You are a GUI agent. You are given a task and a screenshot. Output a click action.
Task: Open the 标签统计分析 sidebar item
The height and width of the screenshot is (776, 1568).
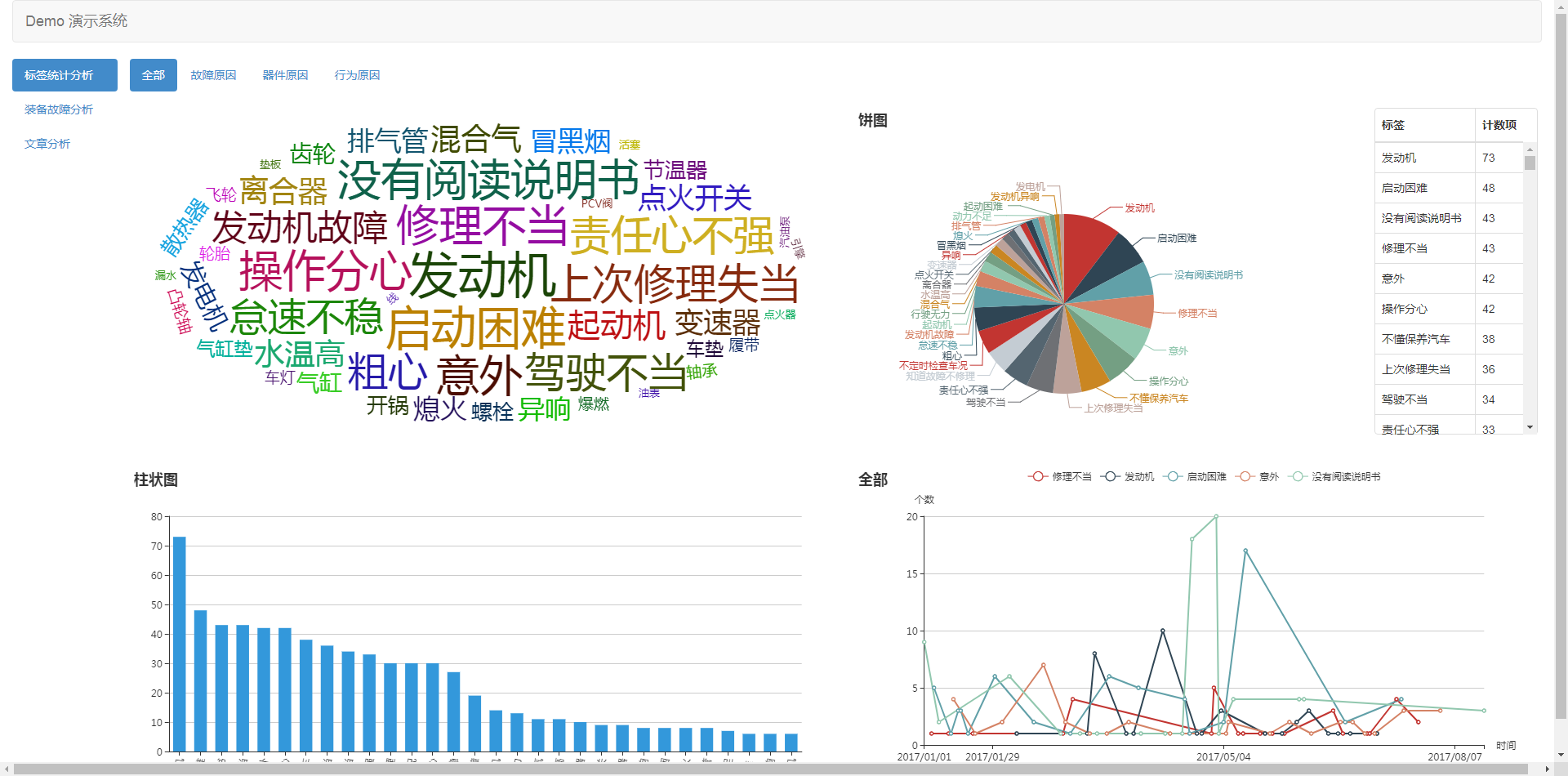65,75
